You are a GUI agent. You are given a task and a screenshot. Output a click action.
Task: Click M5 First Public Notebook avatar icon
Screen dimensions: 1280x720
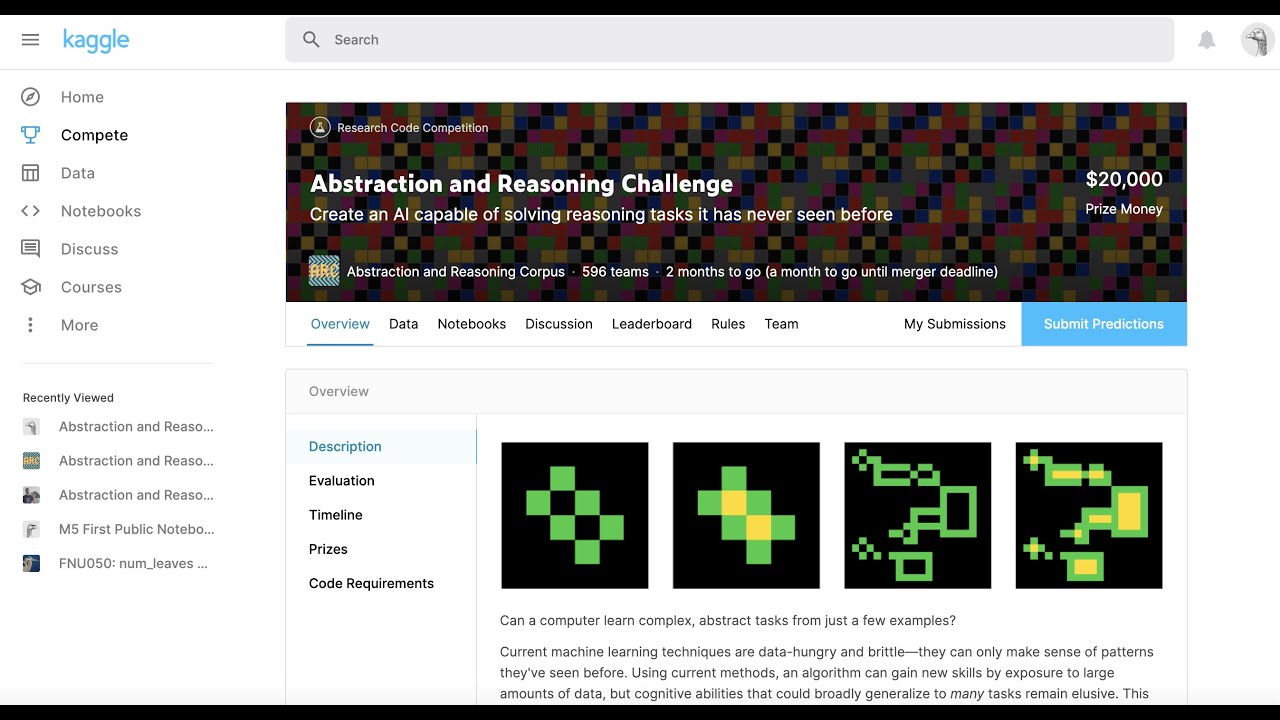click(32, 529)
